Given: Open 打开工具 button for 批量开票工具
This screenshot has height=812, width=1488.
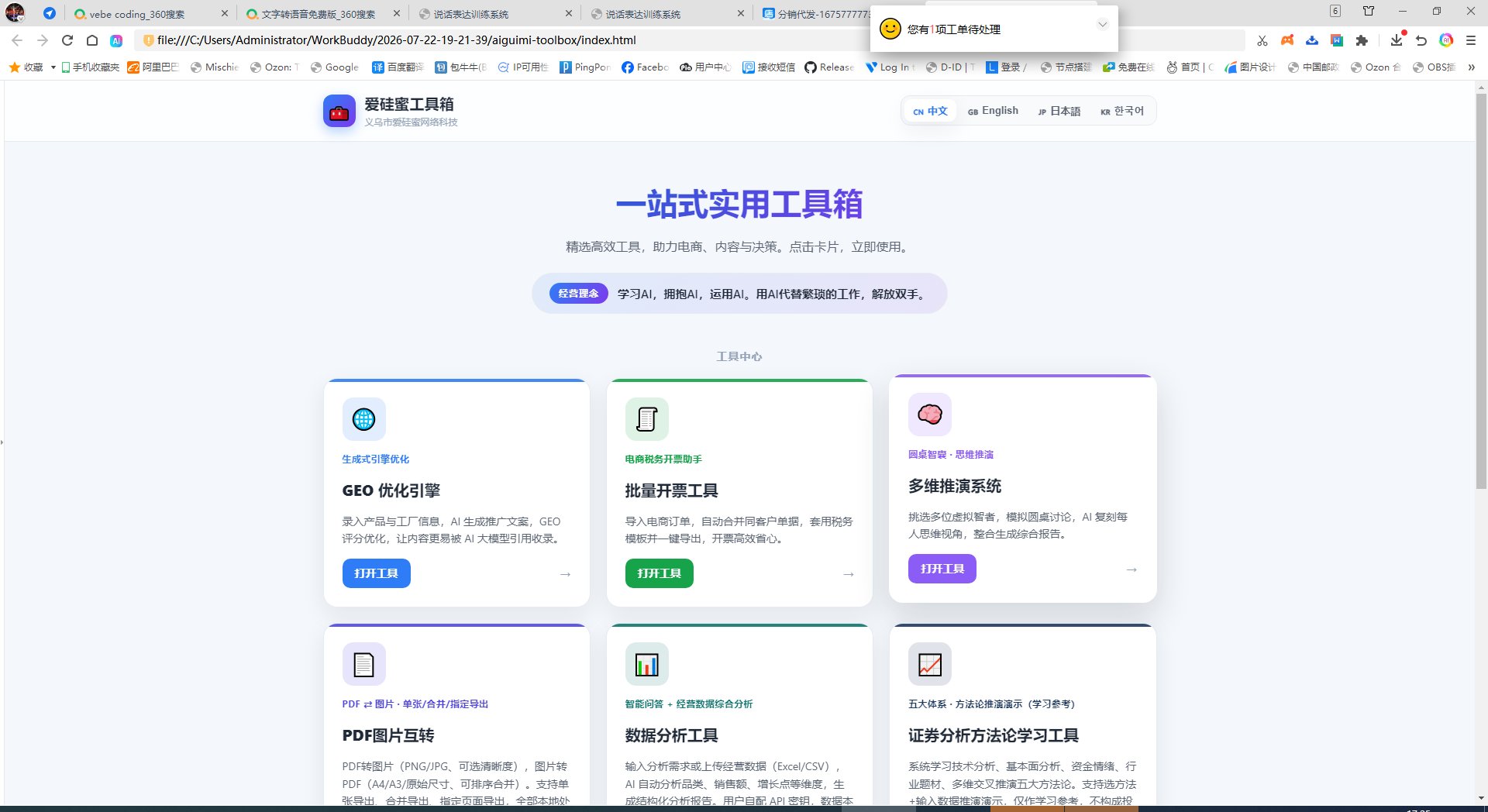Looking at the screenshot, I should point(659,573).
